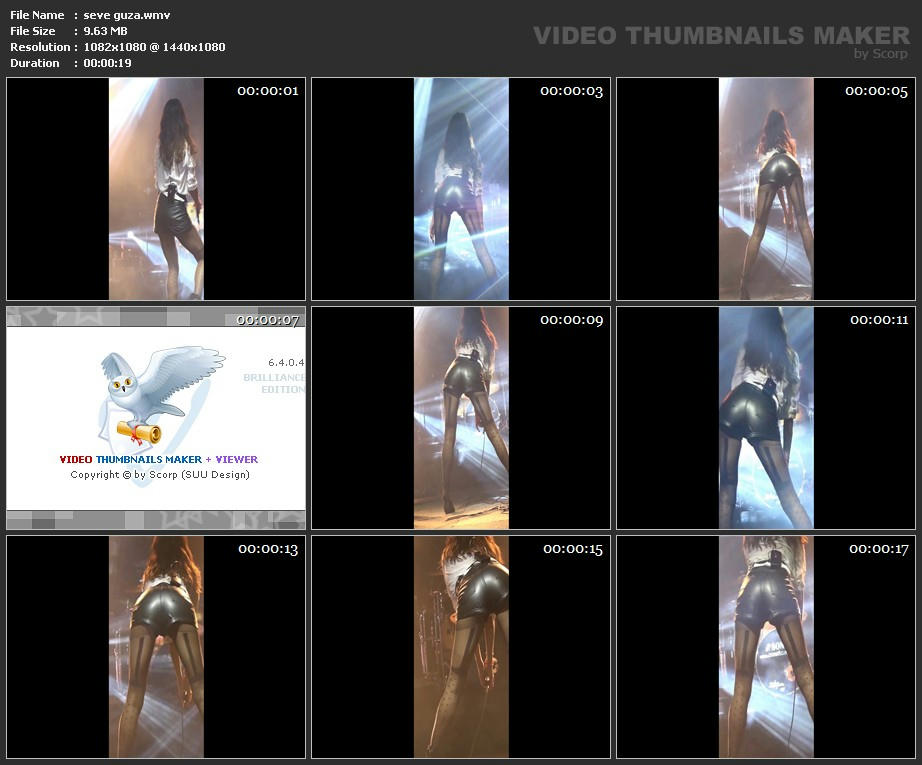Screen dimensions: 922x765
Task: Click the thumbnail marked 00:00:11
Action: (766, 418)
